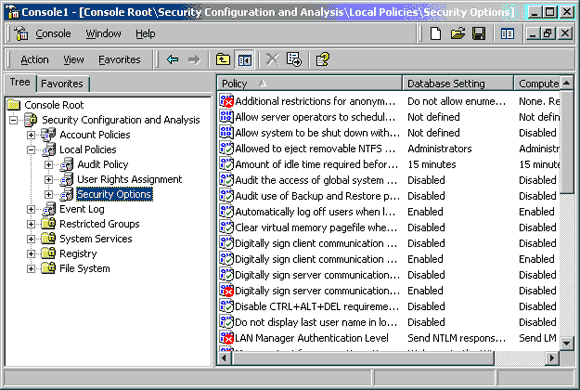The height and width of the screenshot is (390, 580).
Task: Go back with the left arrow
Action: pyautogui.click(x=172, y=59)
